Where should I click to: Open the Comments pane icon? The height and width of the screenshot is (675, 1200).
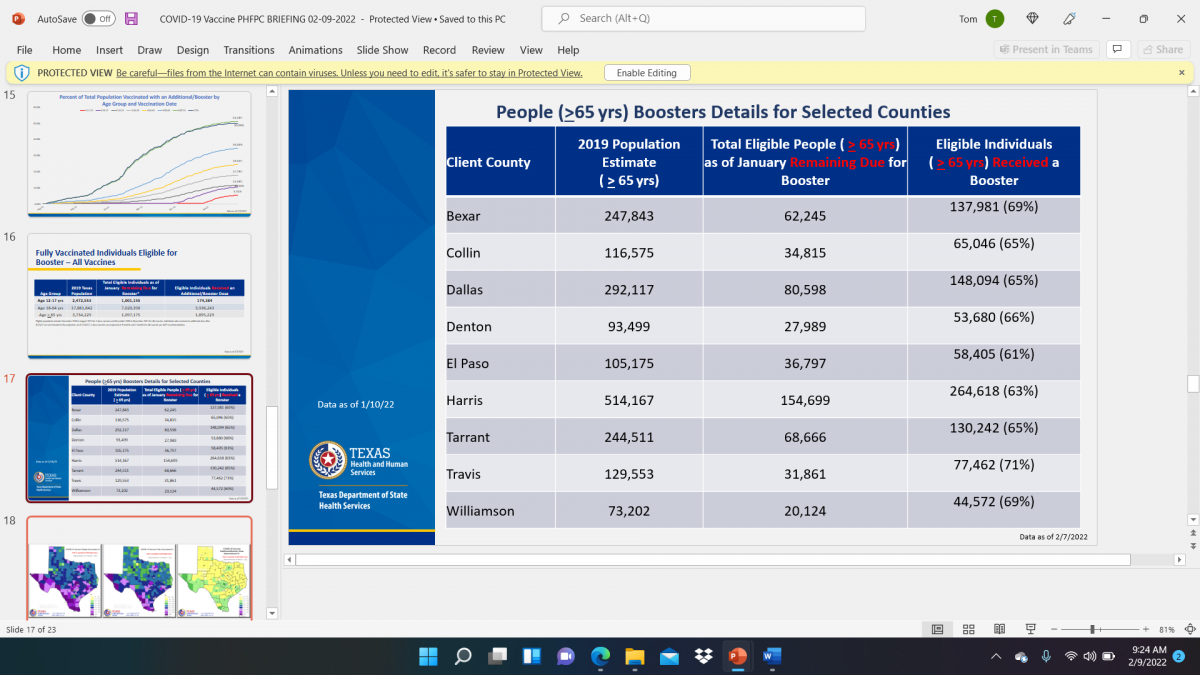1117,49
